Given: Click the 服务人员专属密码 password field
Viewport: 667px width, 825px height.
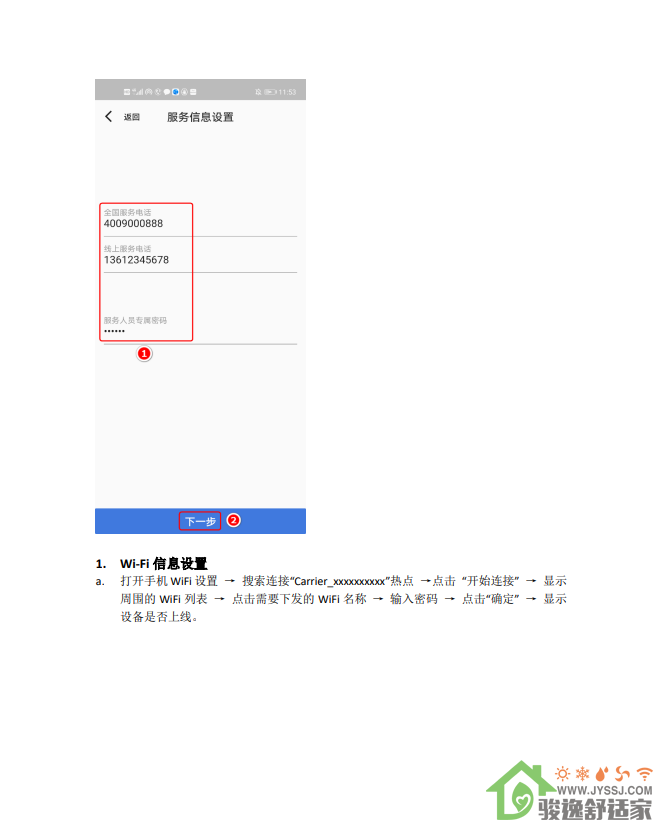Looking at the screenshot, I should pos(200,326).
